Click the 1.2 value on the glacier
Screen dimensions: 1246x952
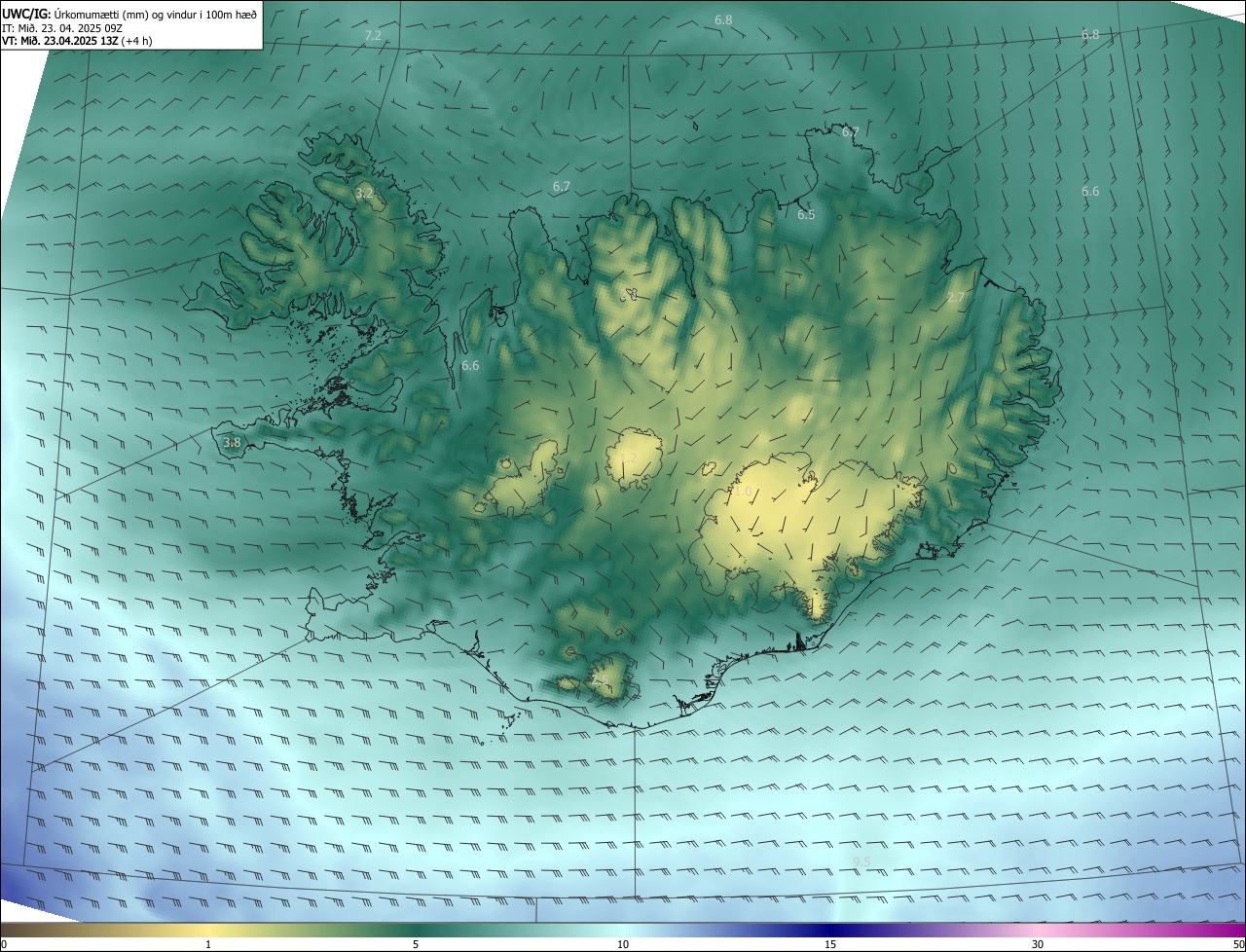[628, 458]
